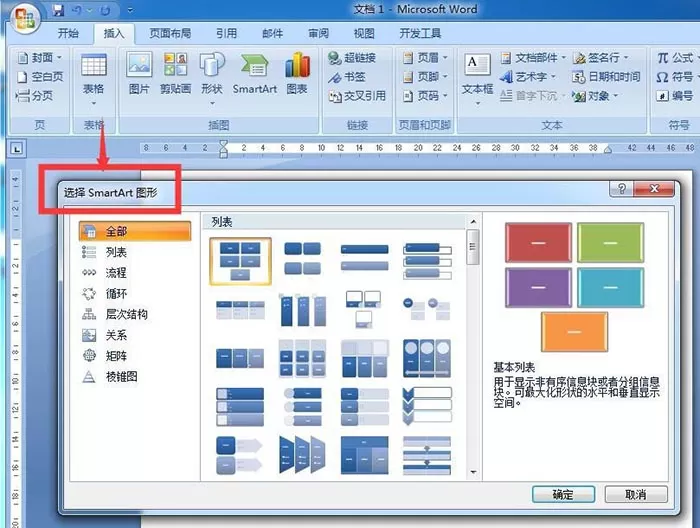Select the chevron list layout thumbnail

pyautogui.click(x=427, y=406)
